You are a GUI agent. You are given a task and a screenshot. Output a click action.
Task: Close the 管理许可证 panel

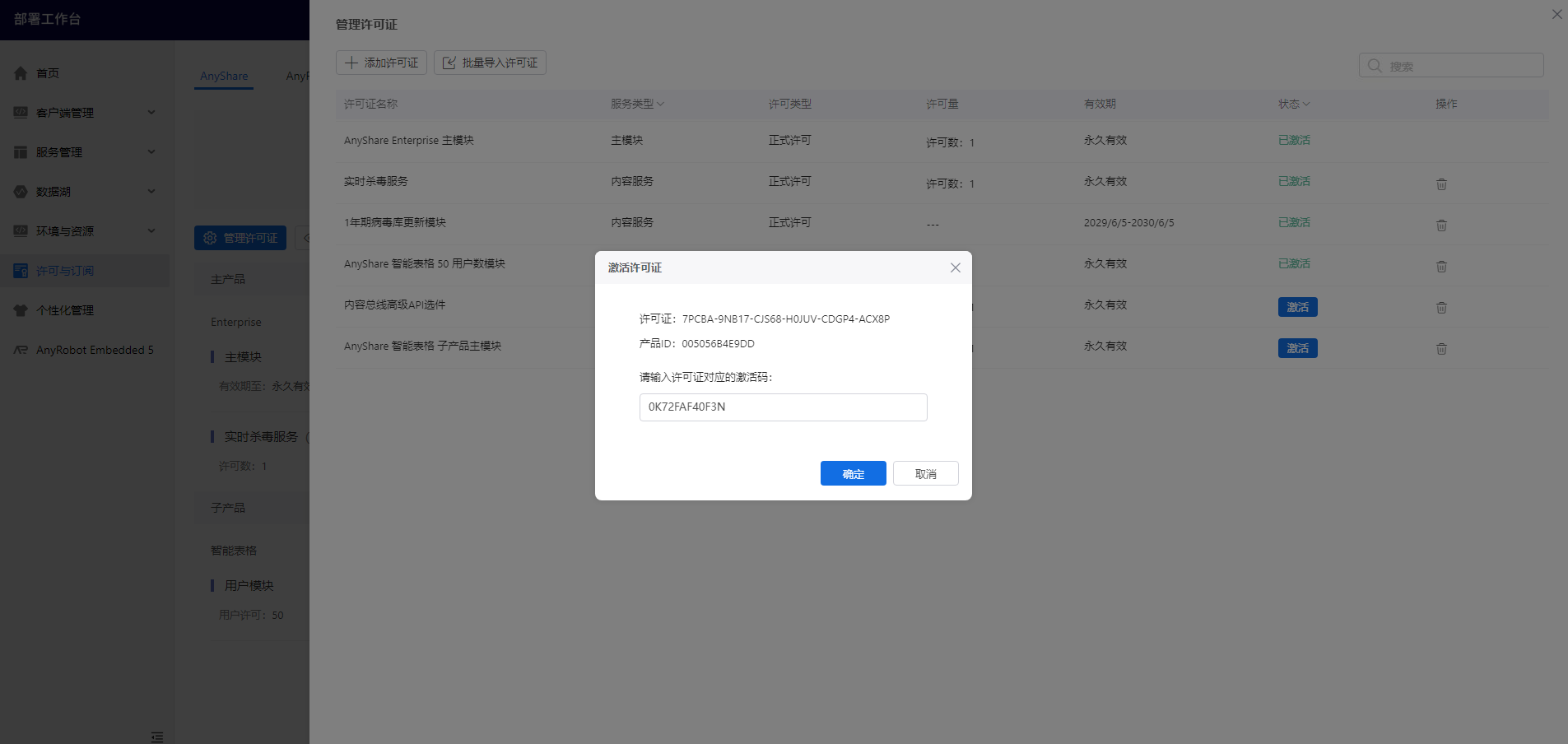1557,14
